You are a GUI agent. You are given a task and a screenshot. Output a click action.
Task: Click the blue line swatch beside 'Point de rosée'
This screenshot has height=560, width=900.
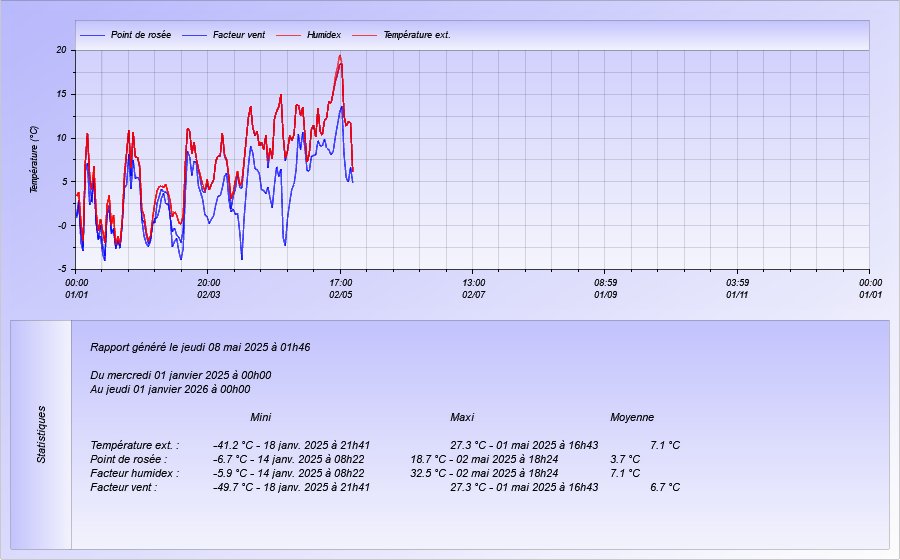[x=92, y=36]
